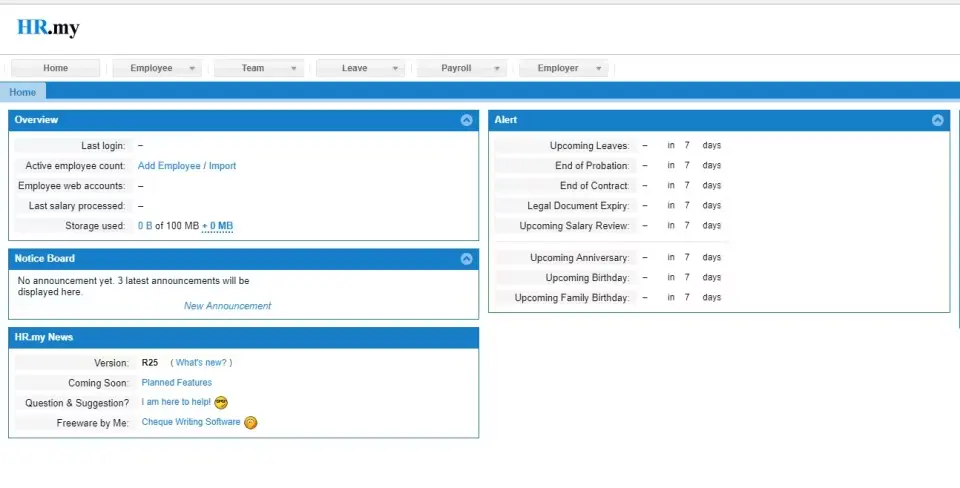
Task: Open the New Announcement link
Action: [227, 306]
